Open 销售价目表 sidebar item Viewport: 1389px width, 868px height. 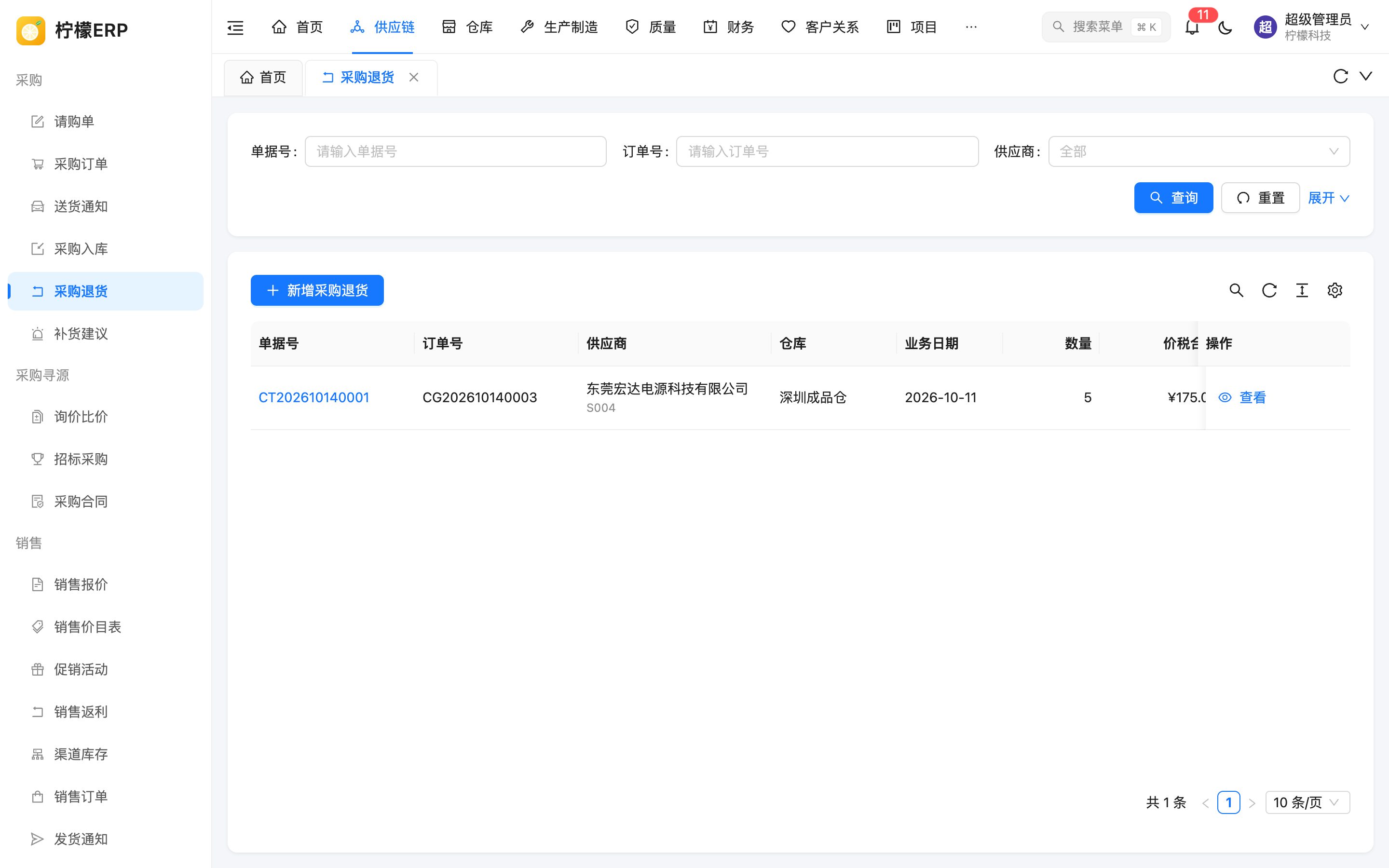(106, 627)
